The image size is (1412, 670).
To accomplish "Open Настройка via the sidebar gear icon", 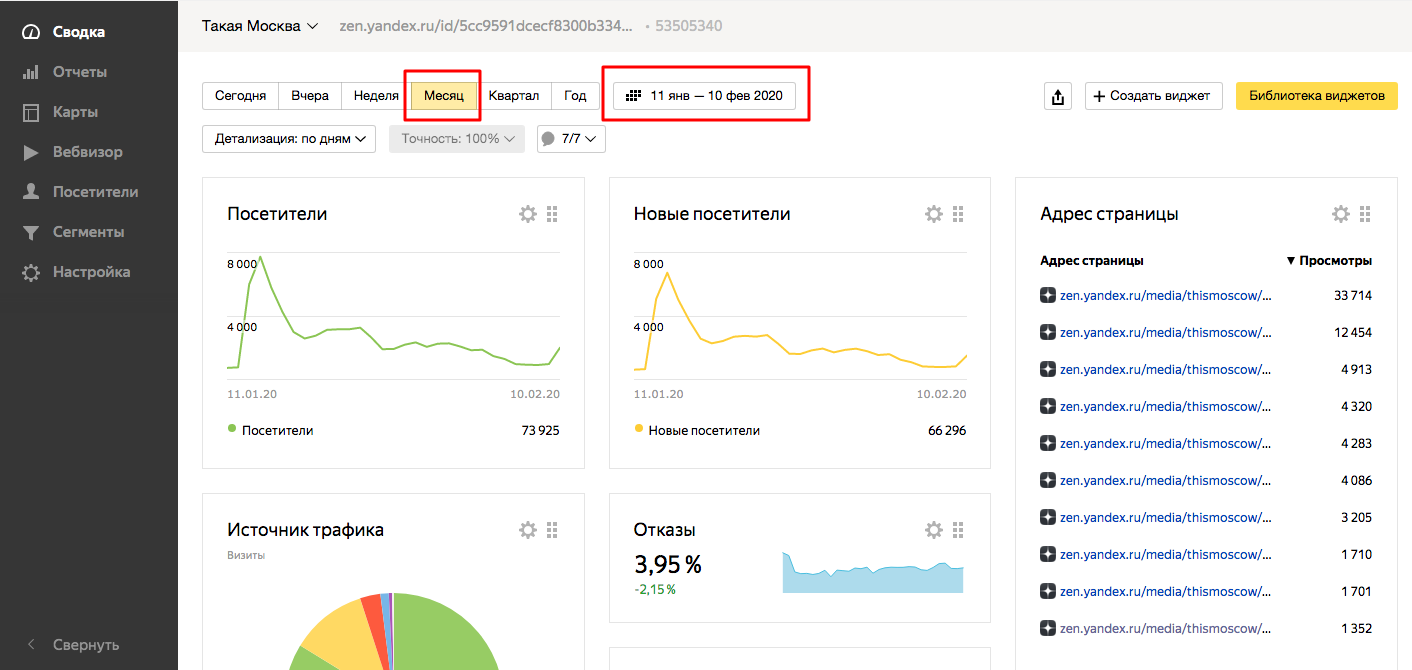I will pos(31,272).
